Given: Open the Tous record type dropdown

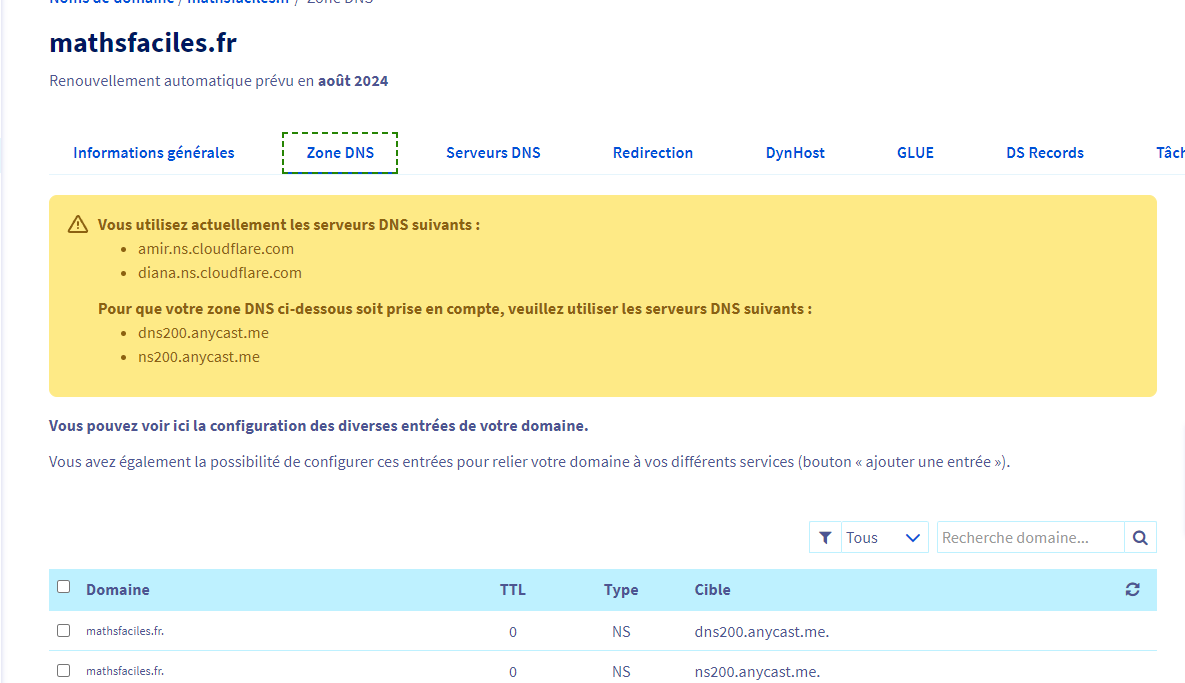Looking at the screenshot, I should coord(884,538).
